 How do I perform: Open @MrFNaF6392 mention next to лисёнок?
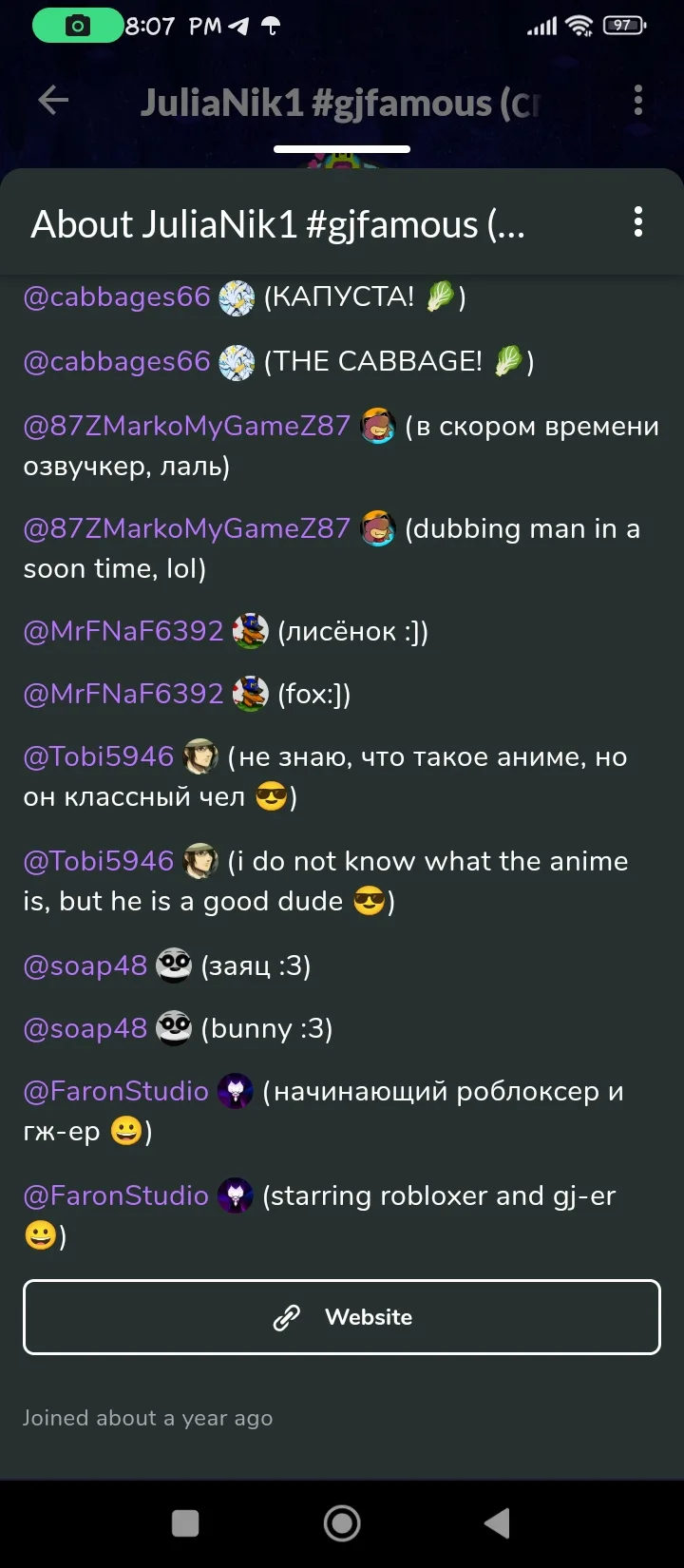[x=123, y=632]
